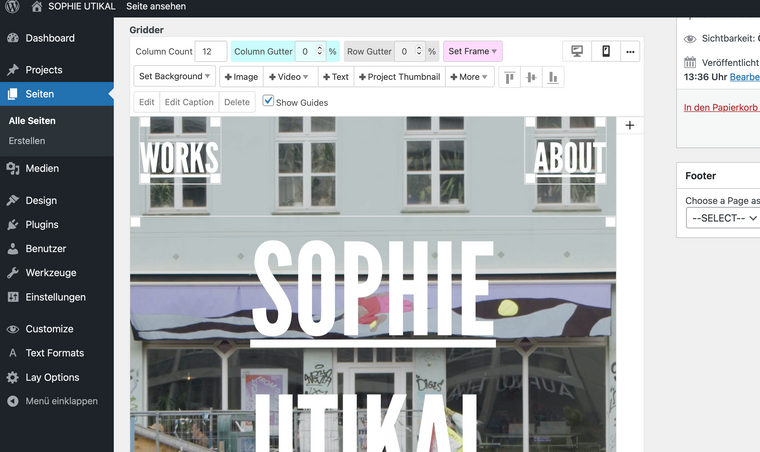
Task: Click the Column Count input field
Action: point(210,51)
